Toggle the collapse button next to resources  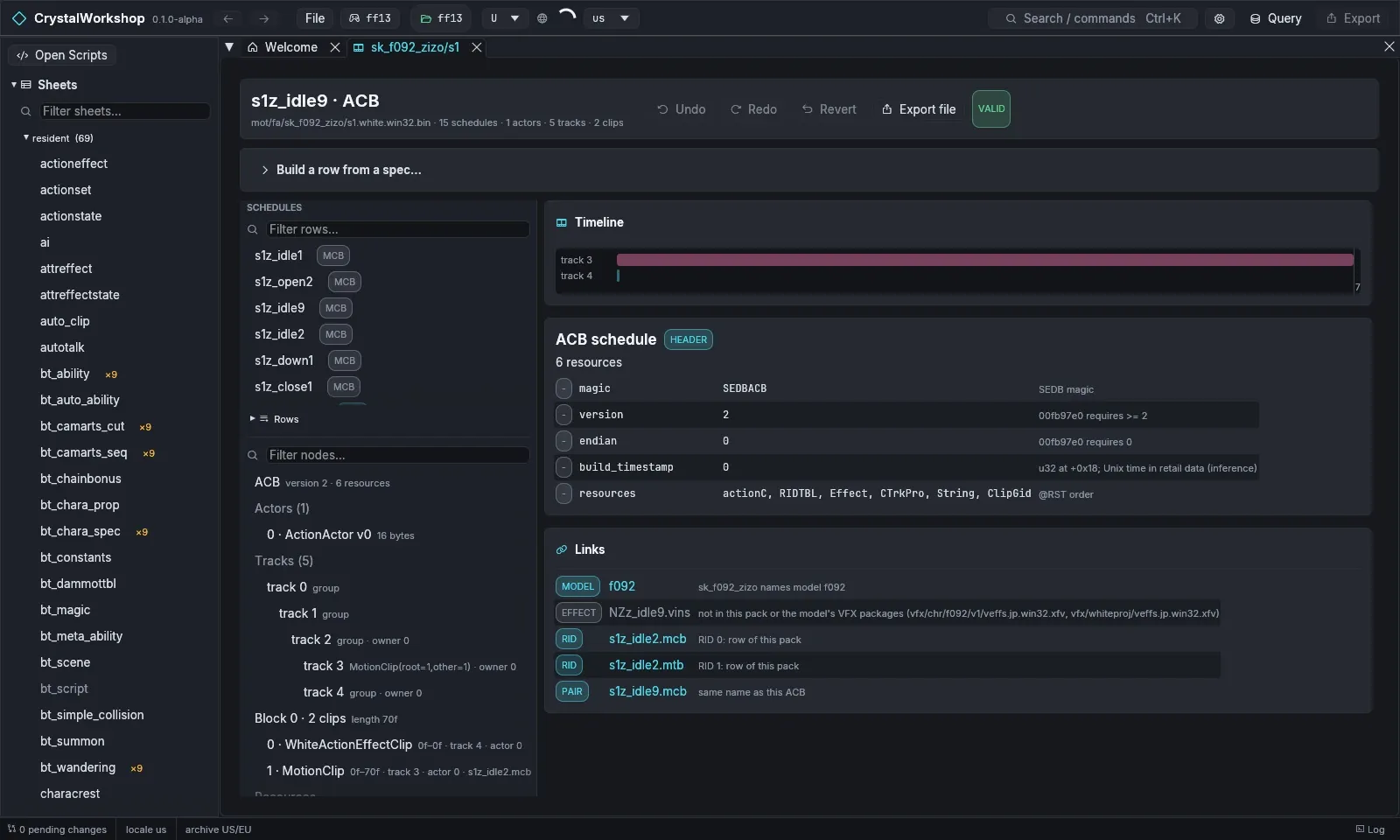[563, 493]
